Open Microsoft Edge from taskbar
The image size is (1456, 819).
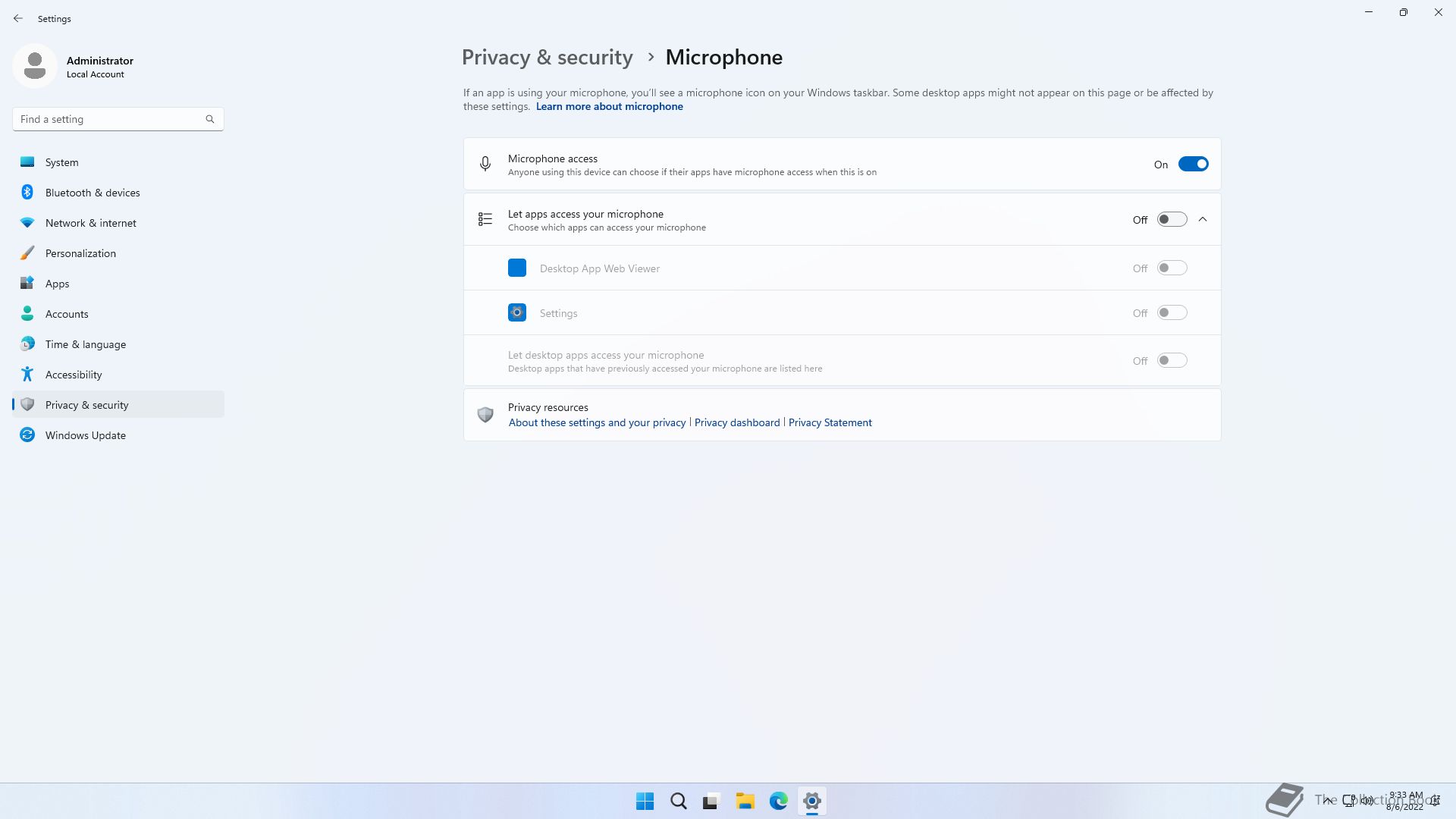[778, 801]
